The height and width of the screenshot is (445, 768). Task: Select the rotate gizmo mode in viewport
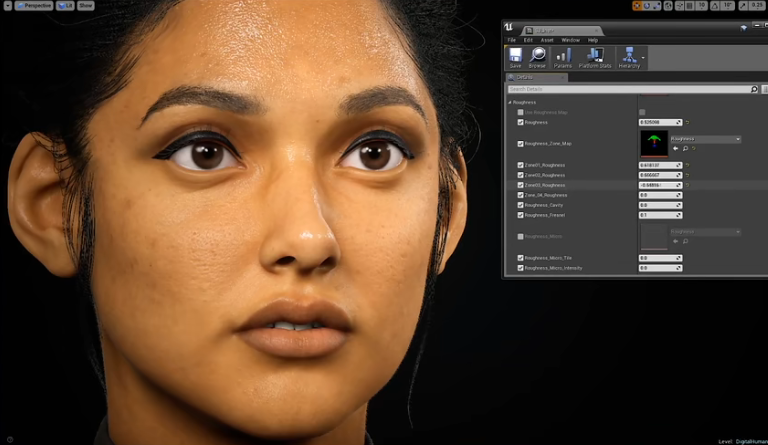pyautogui.click(x=647, y=6)
